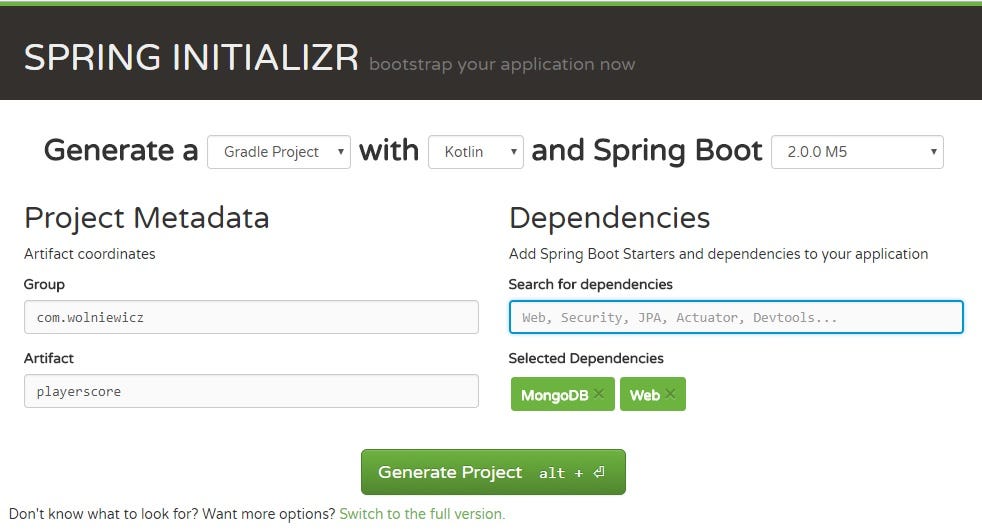Open the Kotlin language dropdown
Viewport: 982px width, 531px height.
(x=475, y=152)
